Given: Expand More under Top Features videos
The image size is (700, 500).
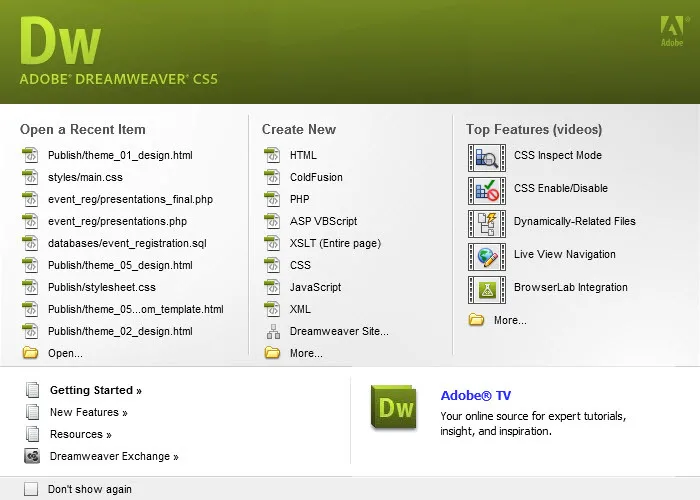Looking at the screenshot, I should [510, 320].
